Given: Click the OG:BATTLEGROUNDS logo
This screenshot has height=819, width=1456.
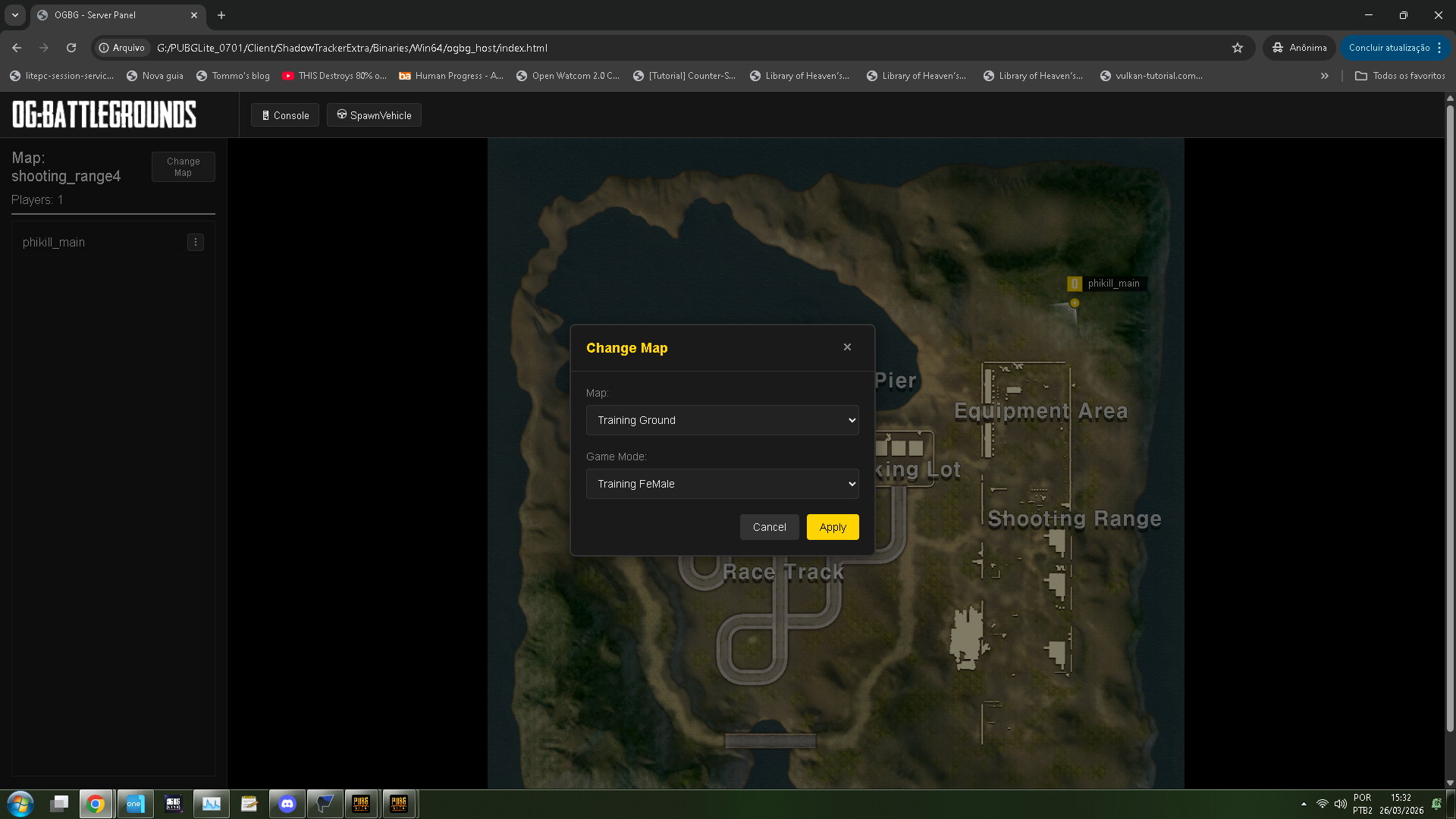Looking at the screenshot, I should [104, 115].
